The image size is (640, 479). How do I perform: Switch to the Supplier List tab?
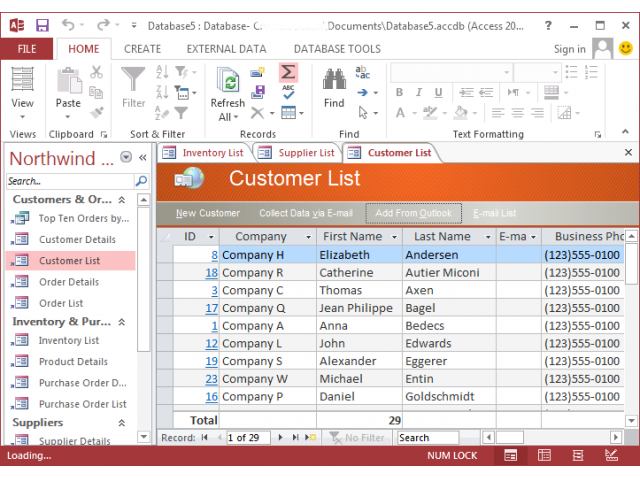click(297, 153)
